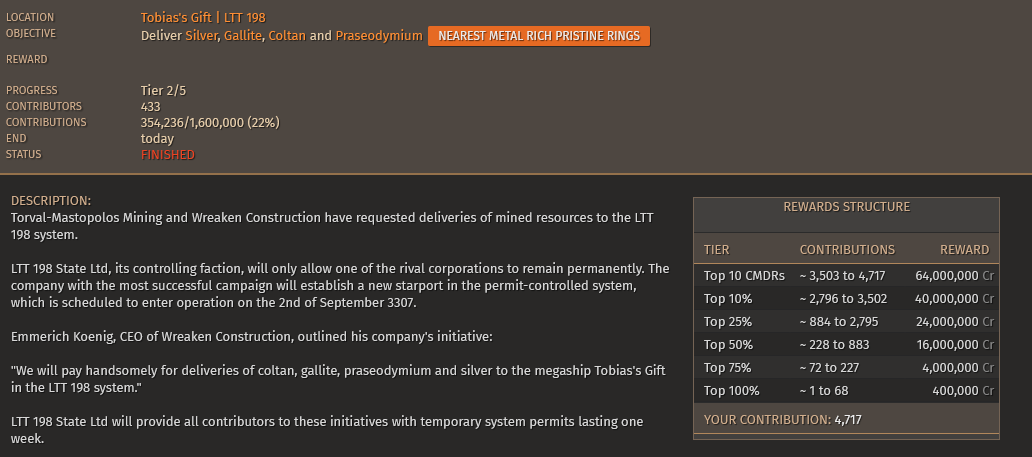
Task: Click the Silver commodity link
Action: 201,36
